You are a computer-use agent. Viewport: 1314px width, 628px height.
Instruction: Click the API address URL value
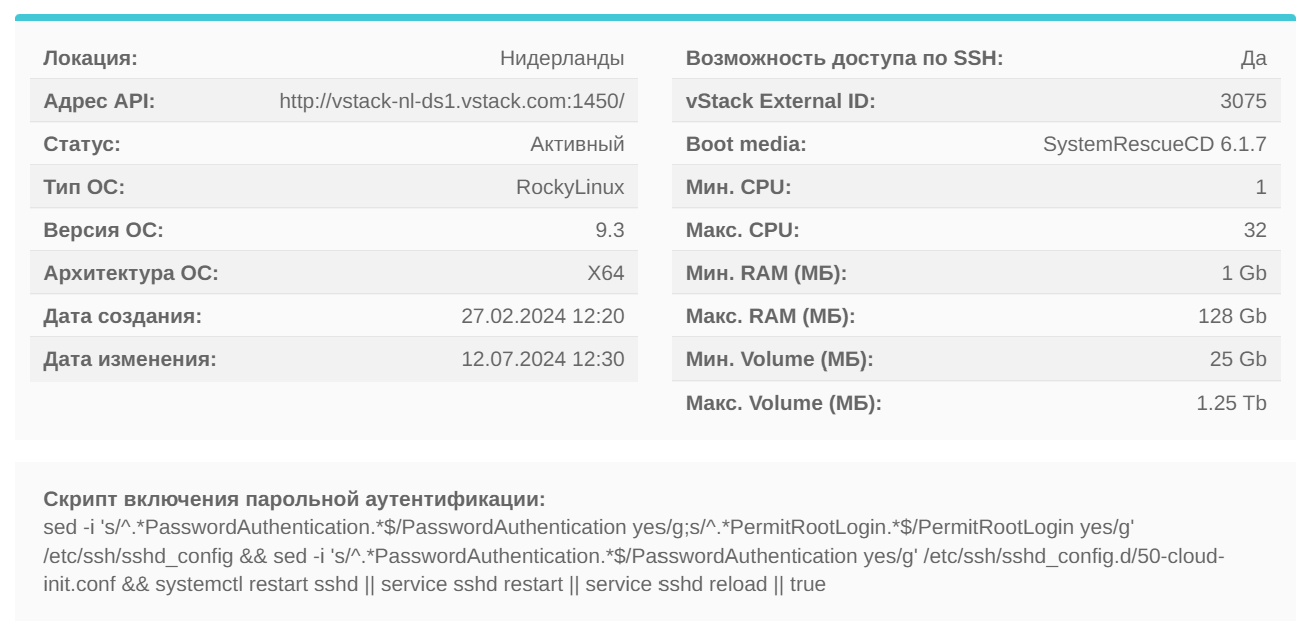point(452,101)
